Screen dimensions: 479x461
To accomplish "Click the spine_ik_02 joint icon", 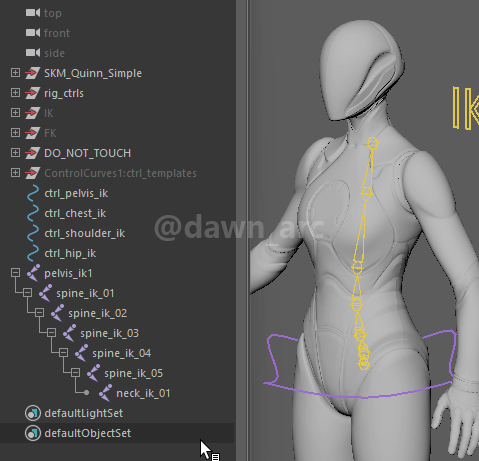I will point(57,313).
